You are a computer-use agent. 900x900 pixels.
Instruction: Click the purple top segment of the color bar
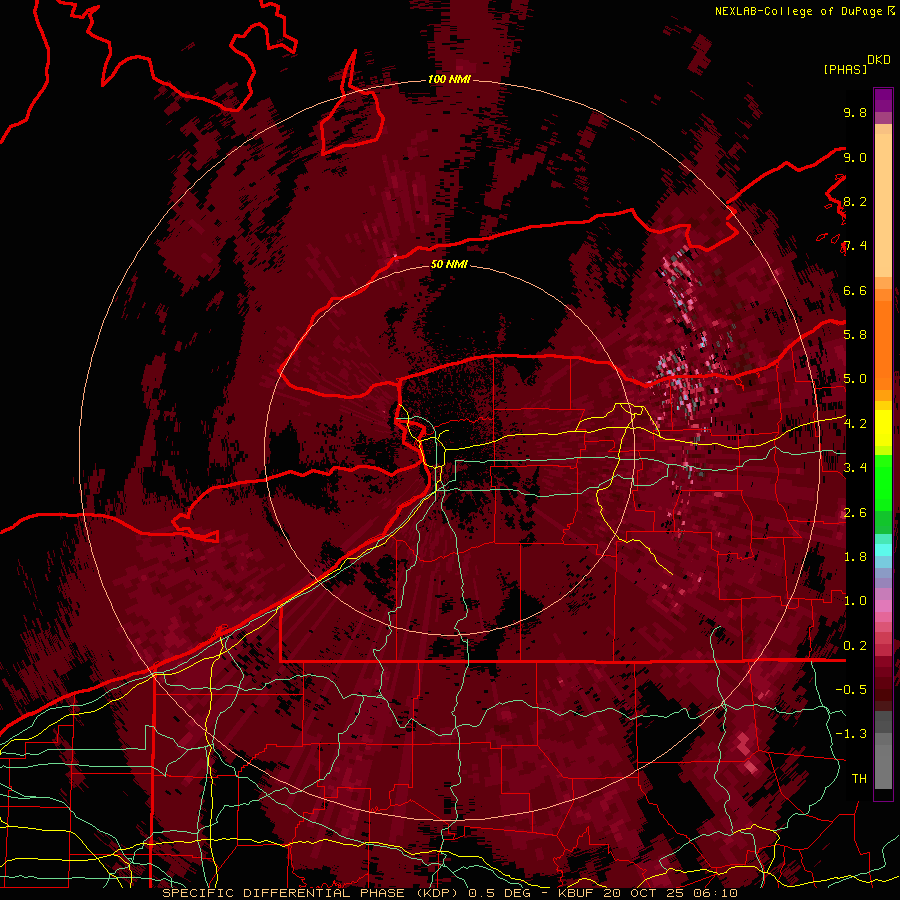click(883, 100)
